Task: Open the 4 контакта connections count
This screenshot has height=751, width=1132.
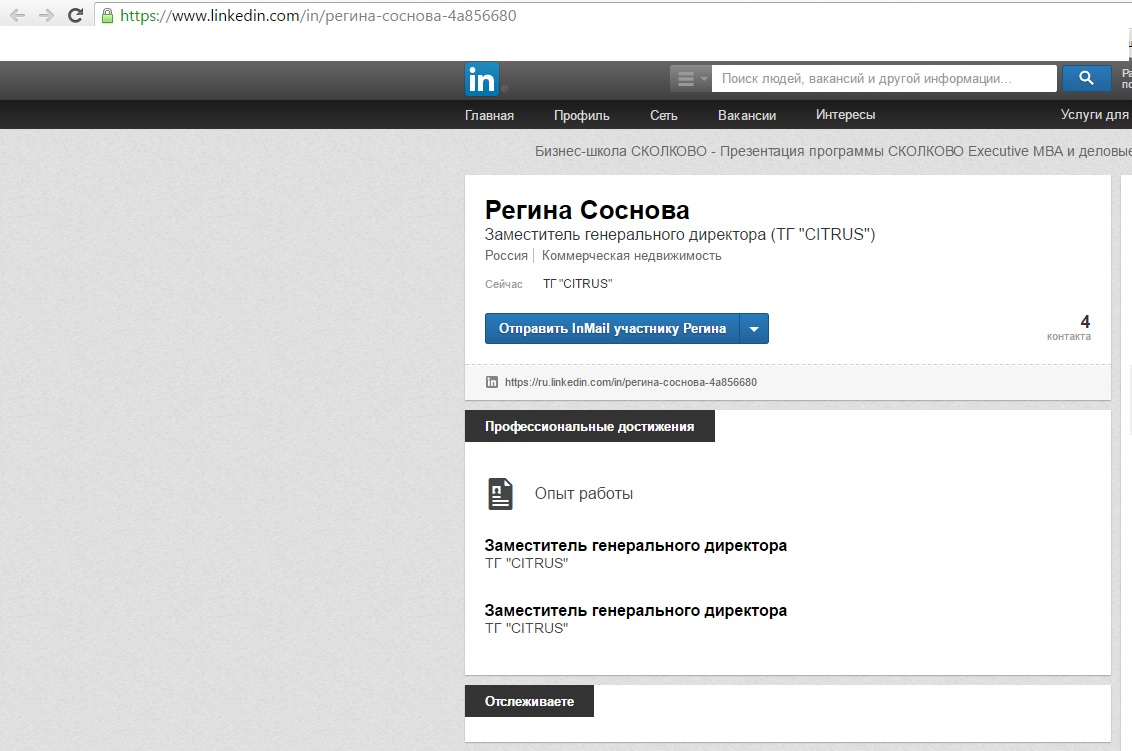Action: [1069, 326]
